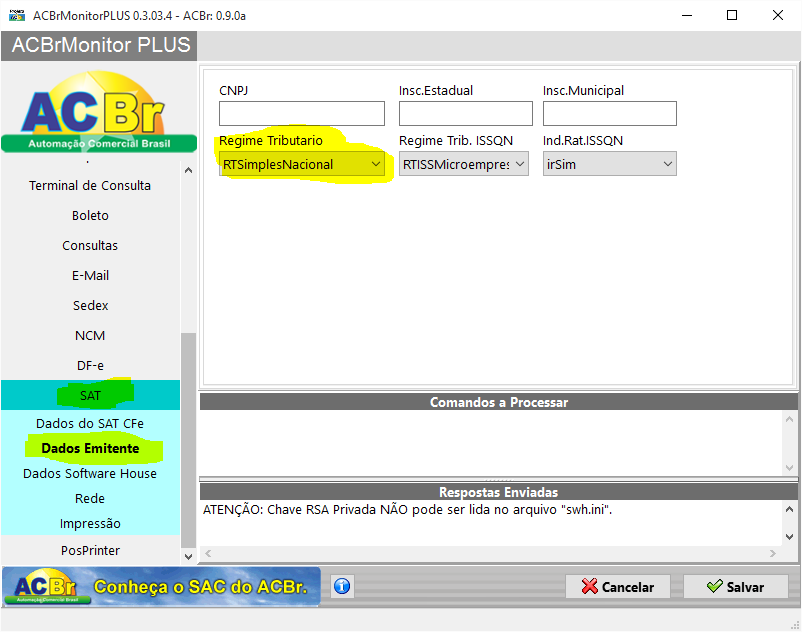
Task: Open the ACBr SAC banner
Action: click(x=161, y=586)
